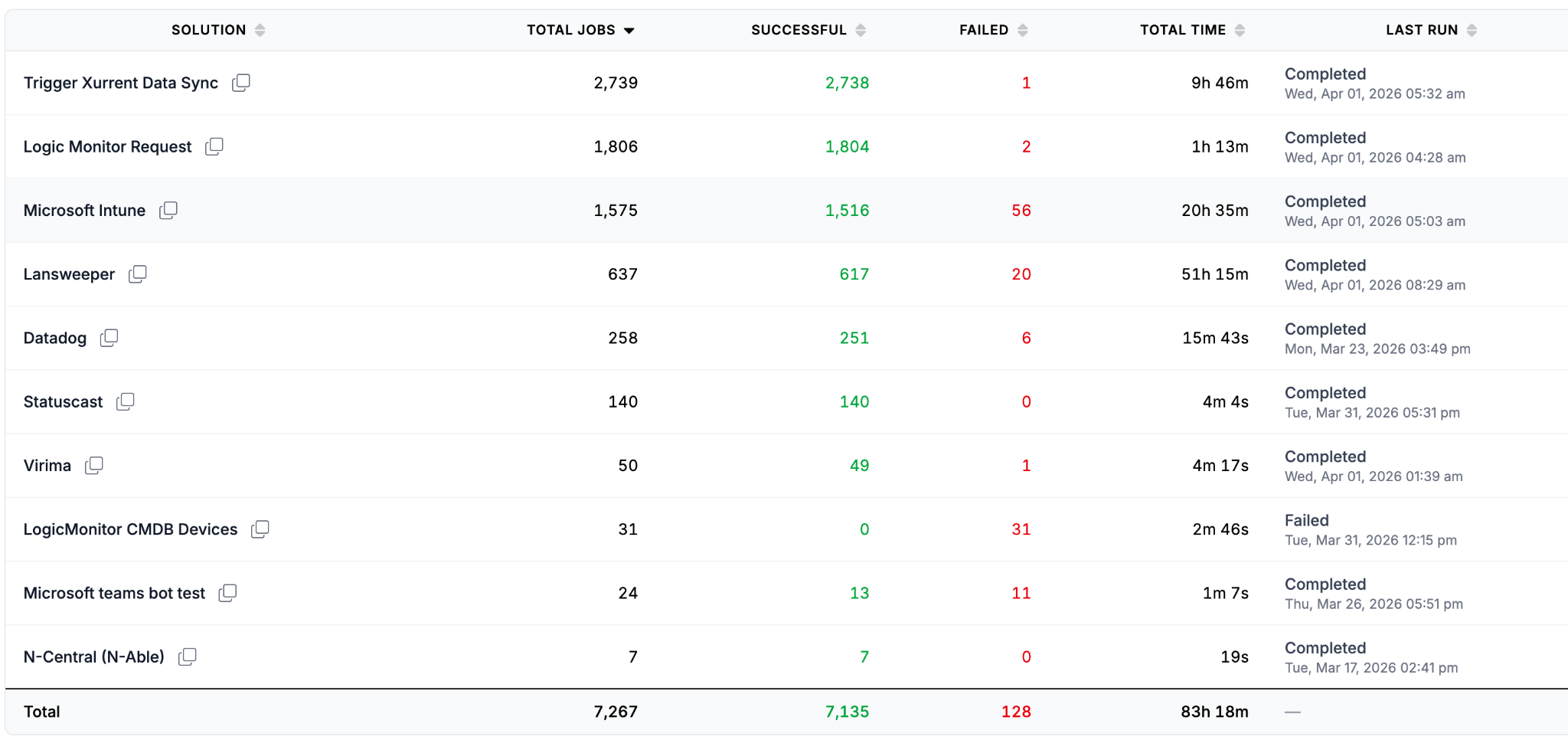The image size is (1568, 753).
Task: Copy the Logic Monitor Request solution name
Action: coord(214,146)
